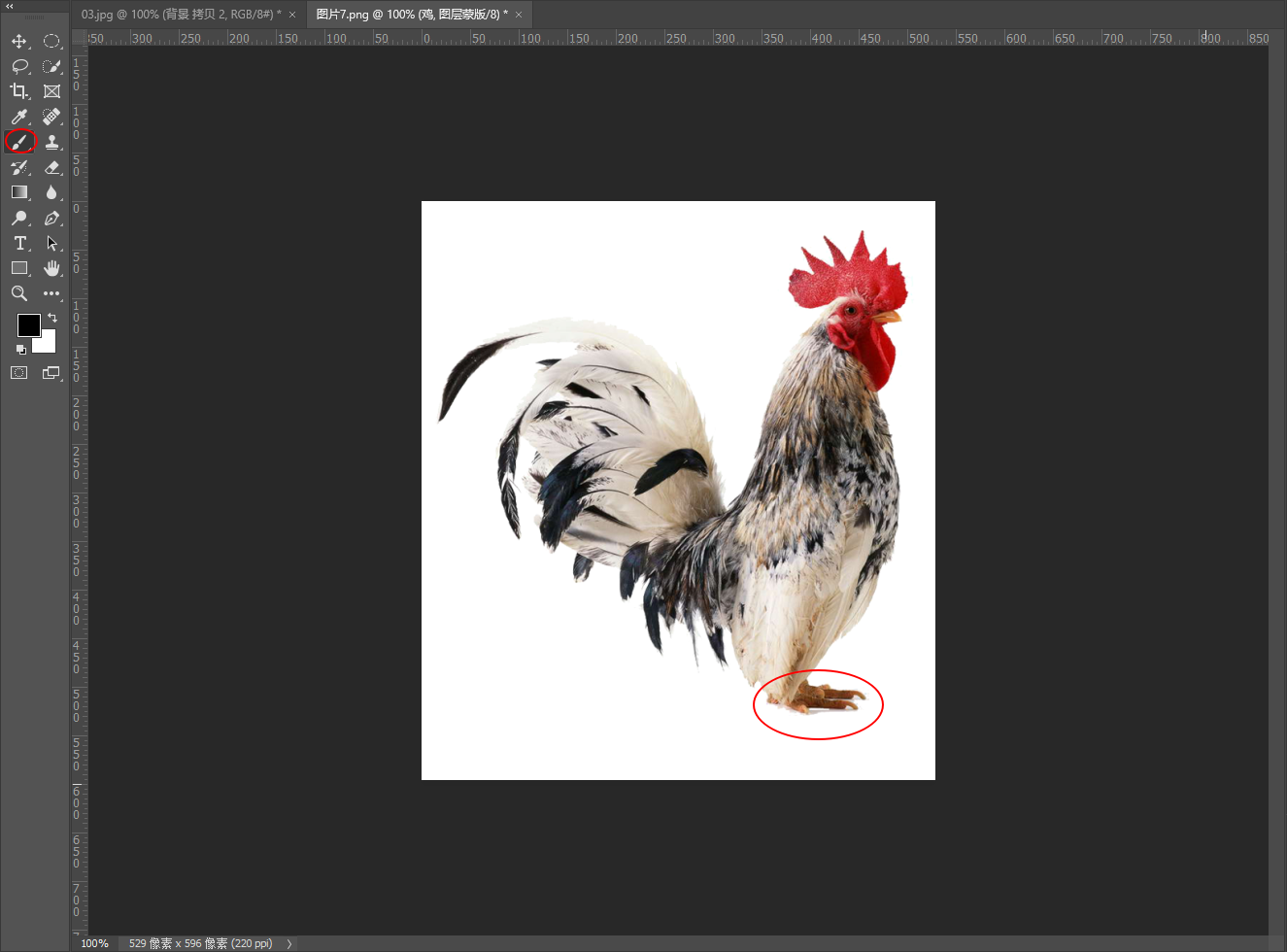The width and height of the screenshot is (1287, 952).
Task: Activate the Horizontal Type tool
Action: tap(18, 243)
